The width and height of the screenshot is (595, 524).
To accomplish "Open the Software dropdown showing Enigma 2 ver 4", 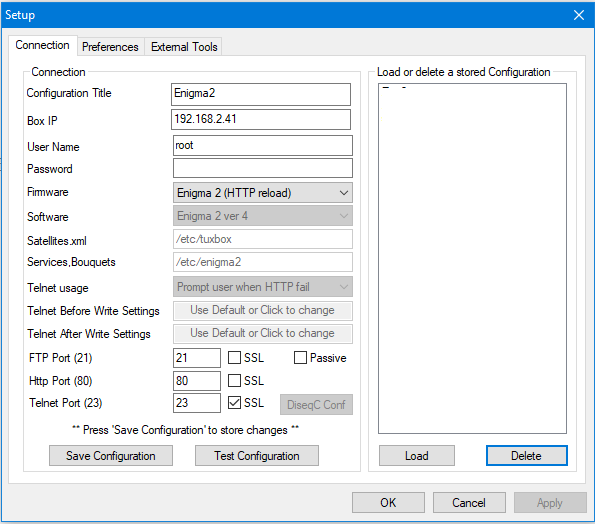I will coord(263,216).
